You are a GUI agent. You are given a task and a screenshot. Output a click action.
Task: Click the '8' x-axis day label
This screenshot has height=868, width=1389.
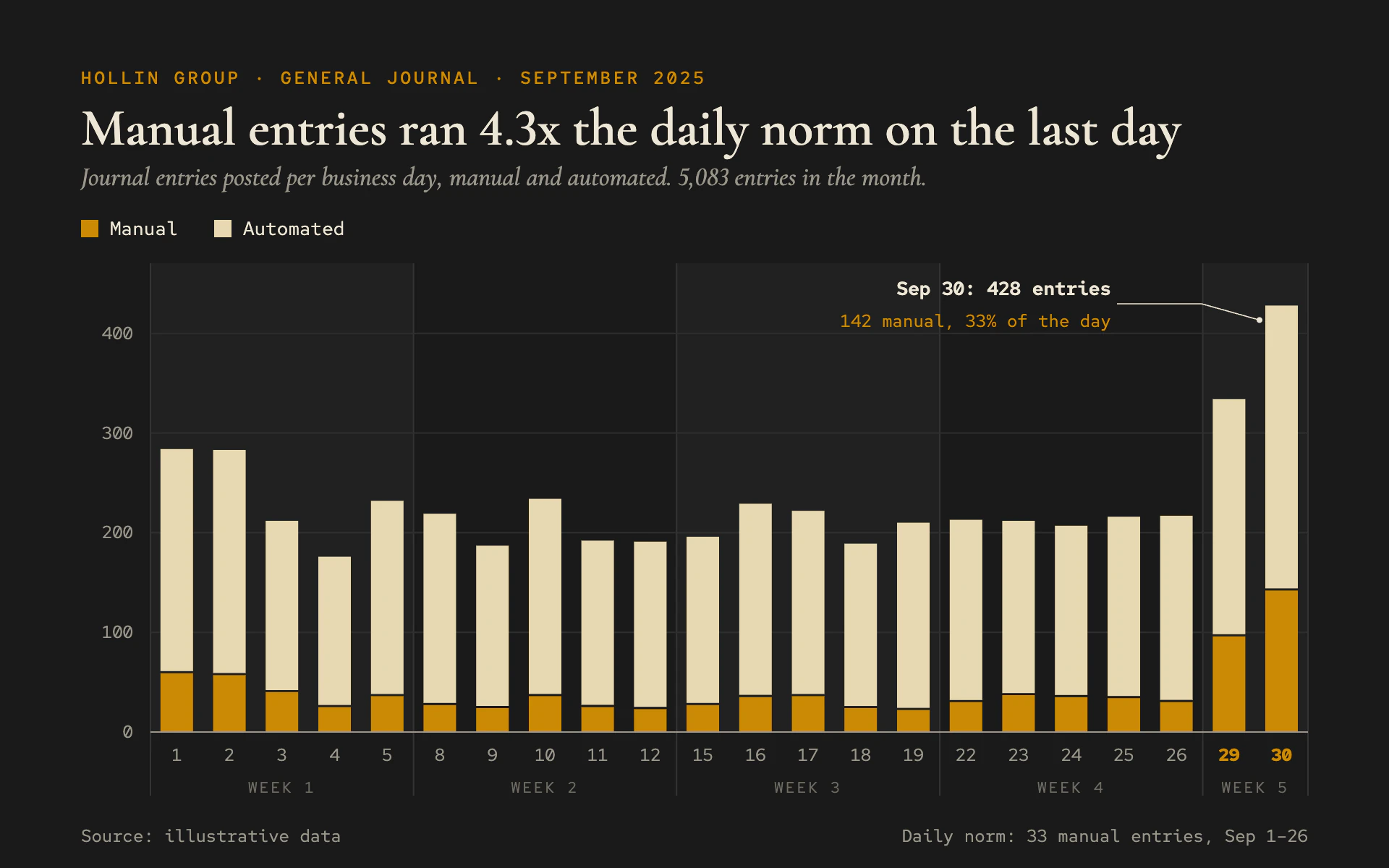[440, 755]
